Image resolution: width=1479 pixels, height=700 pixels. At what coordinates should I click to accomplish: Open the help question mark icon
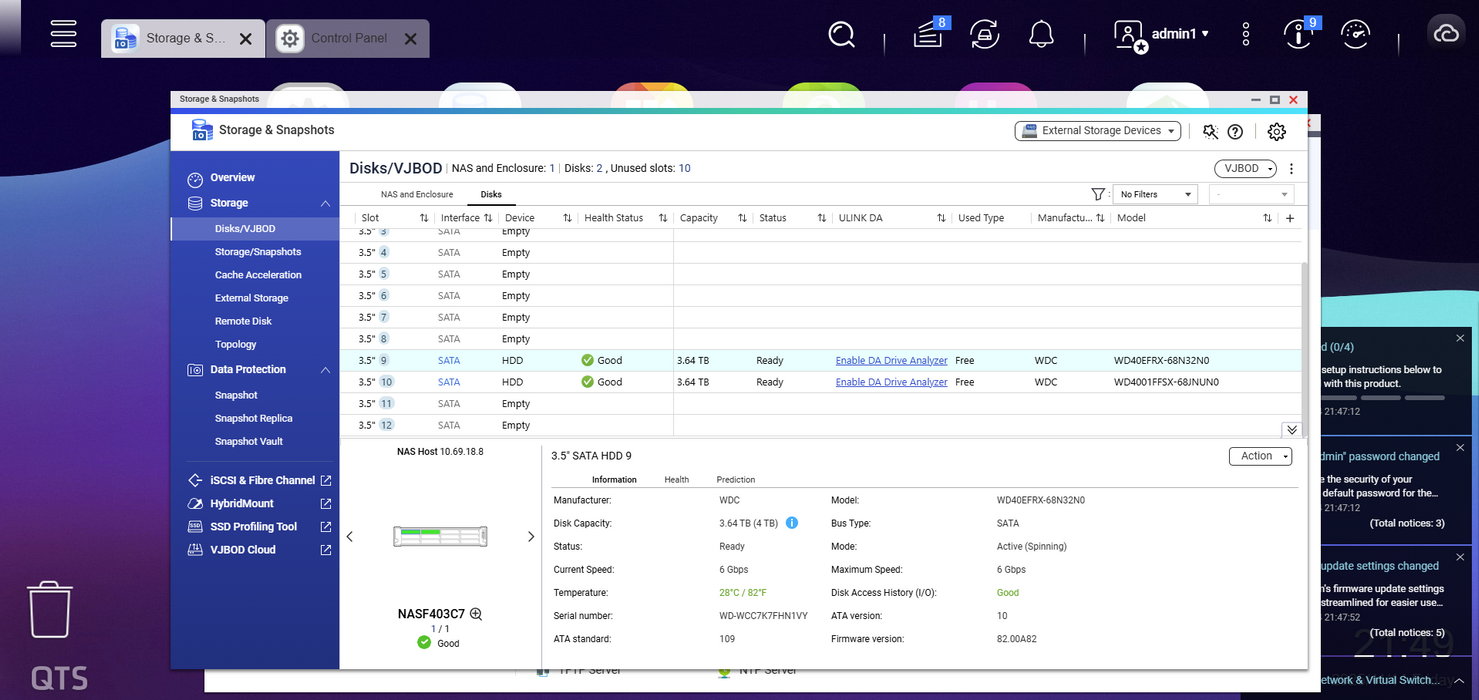(1235, 131)
